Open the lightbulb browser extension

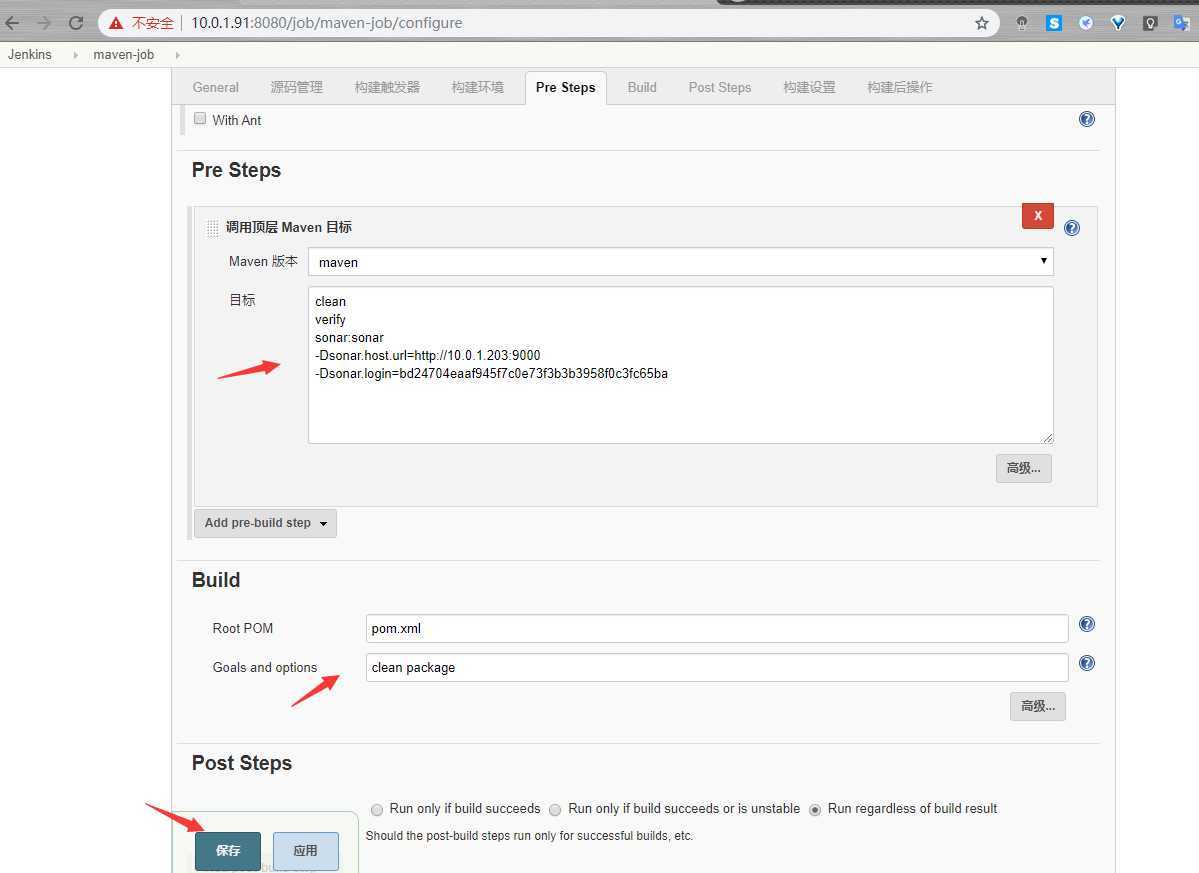(1022, 23)
